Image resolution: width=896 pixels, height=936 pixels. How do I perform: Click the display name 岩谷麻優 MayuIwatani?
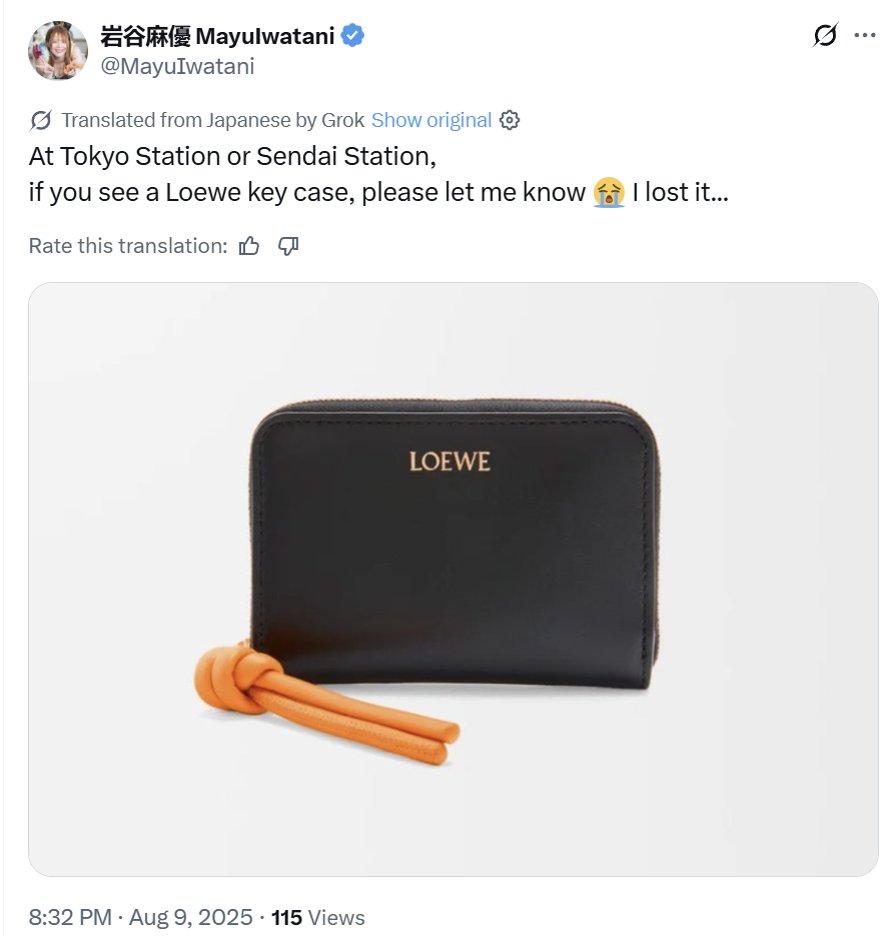click(x=217, y=36)
